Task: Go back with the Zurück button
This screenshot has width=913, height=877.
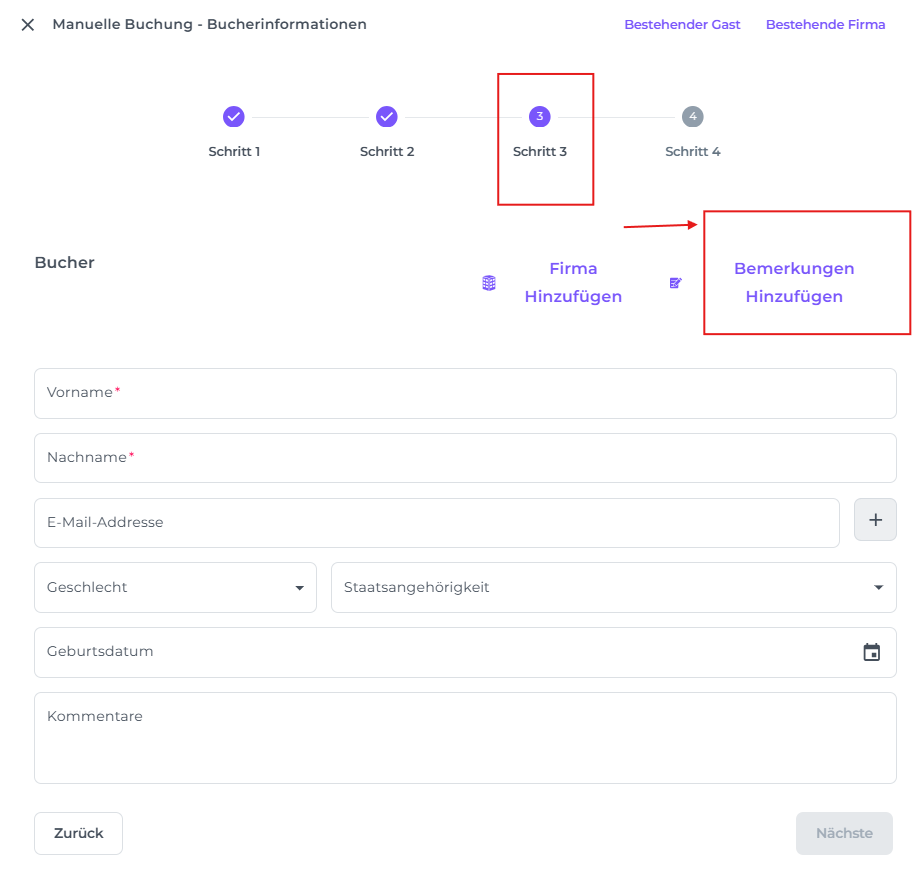Action: tap(78, 833)
